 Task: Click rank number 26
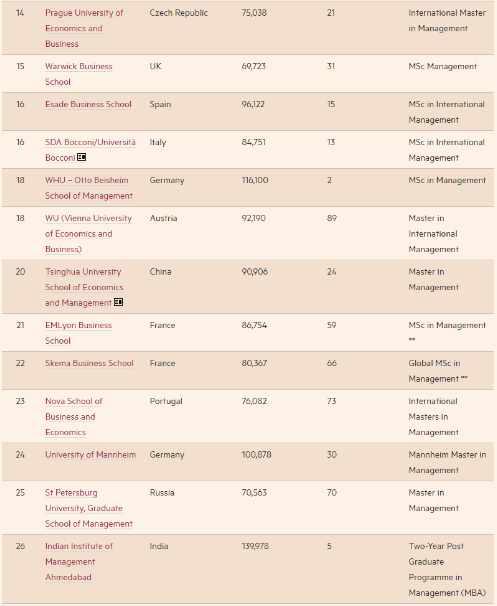click(x=20, y=546)
